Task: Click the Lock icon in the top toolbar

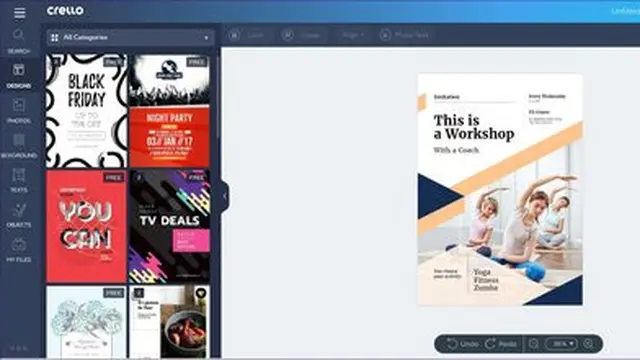Action: coord(234,36)
